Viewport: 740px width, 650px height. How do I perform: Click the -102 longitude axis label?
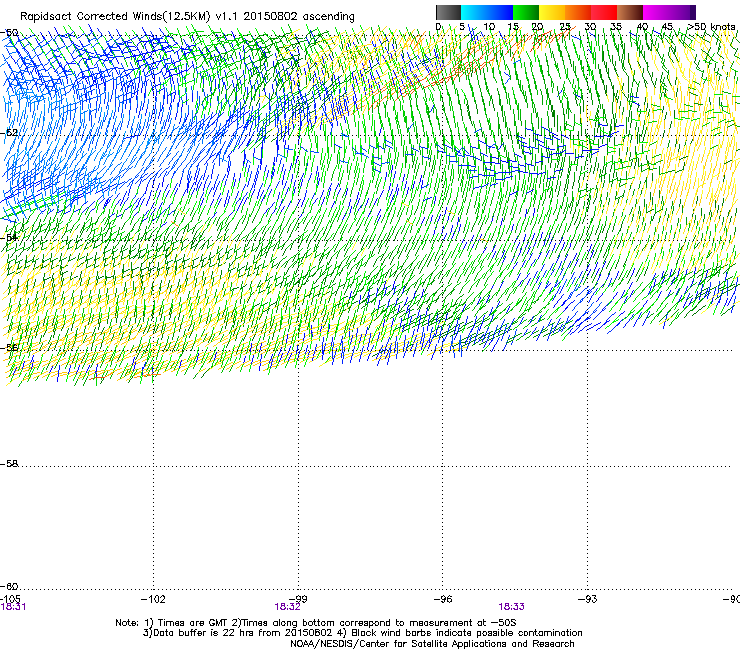[x=153, y=599]
